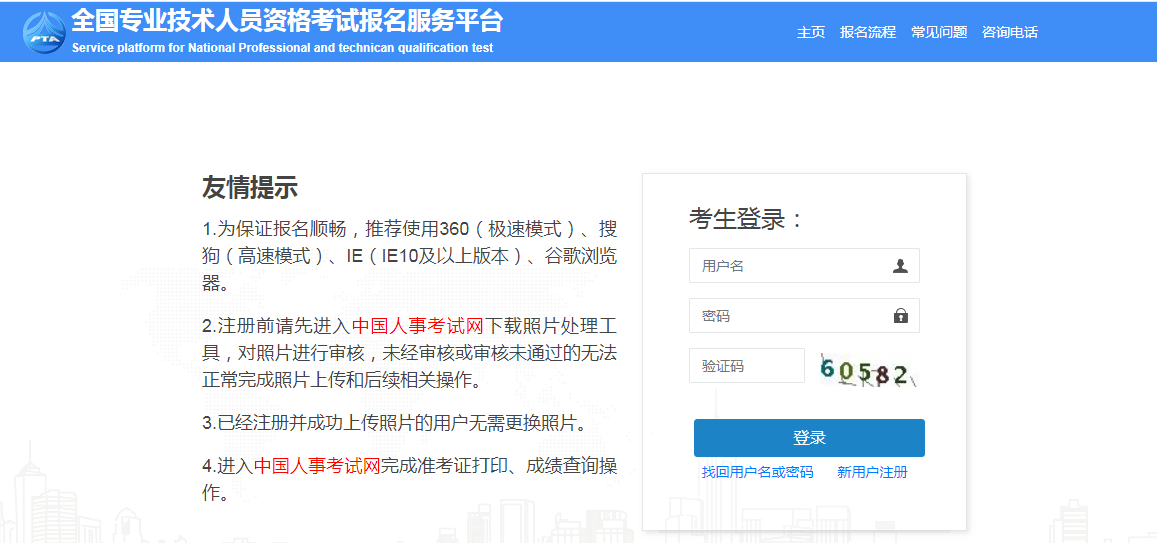Viewport: 1157px width, 543px height.
Task: Open the 报名流程 navigation item
Action: 867,32
